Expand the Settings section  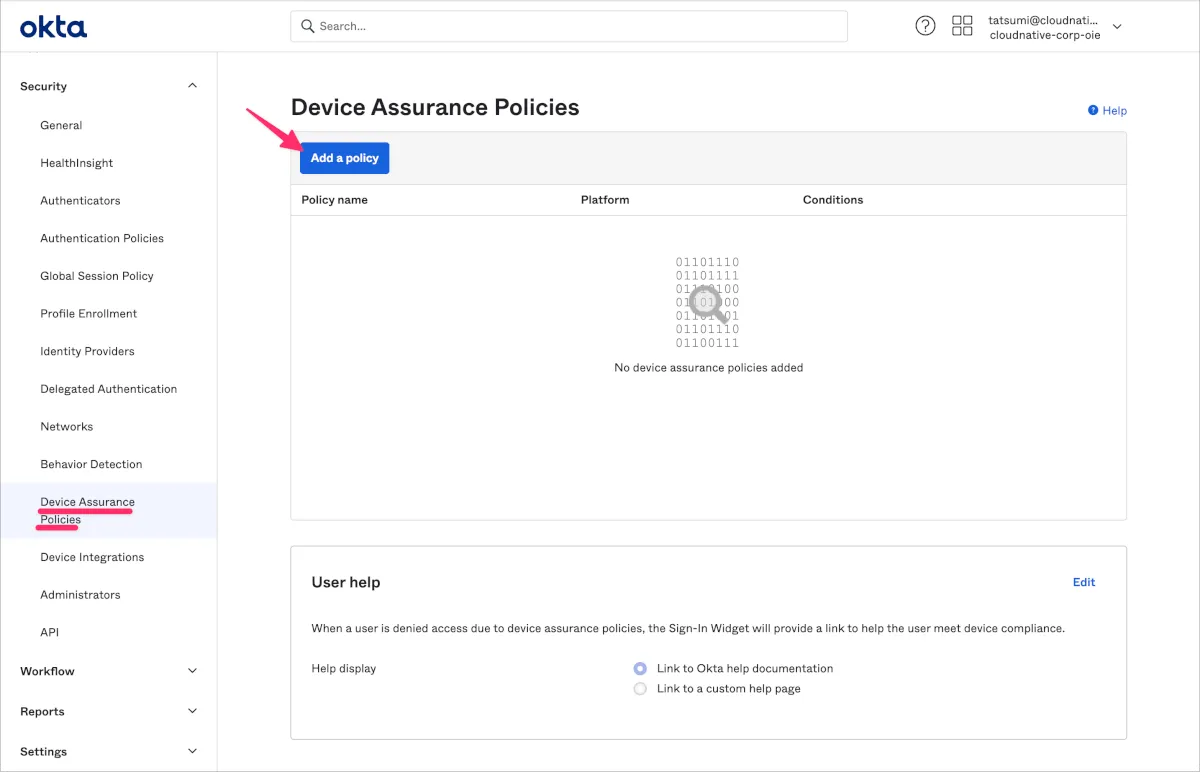pyautogui.click(x=193, y=751)
